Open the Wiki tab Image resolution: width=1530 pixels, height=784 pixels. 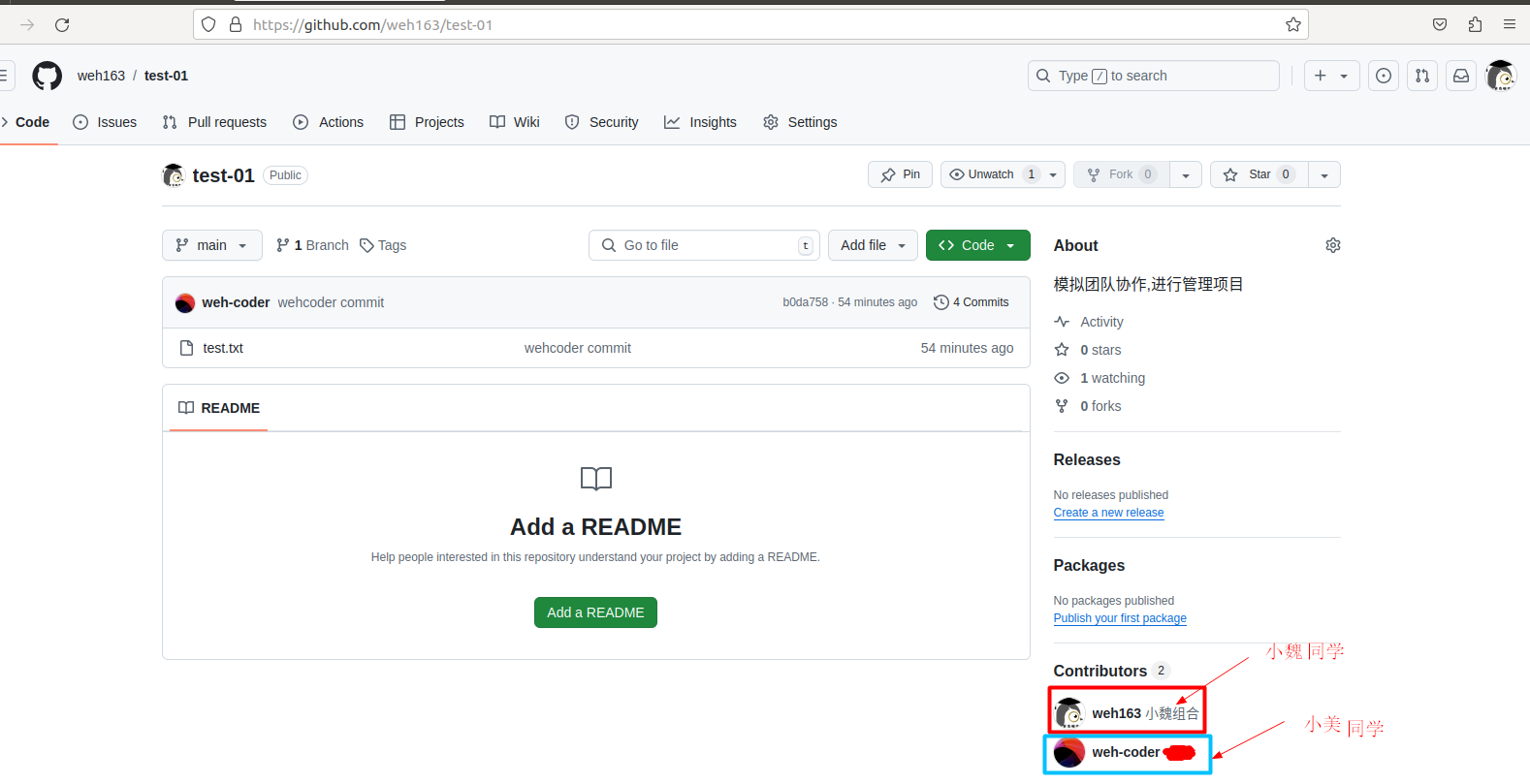(515, 122)
